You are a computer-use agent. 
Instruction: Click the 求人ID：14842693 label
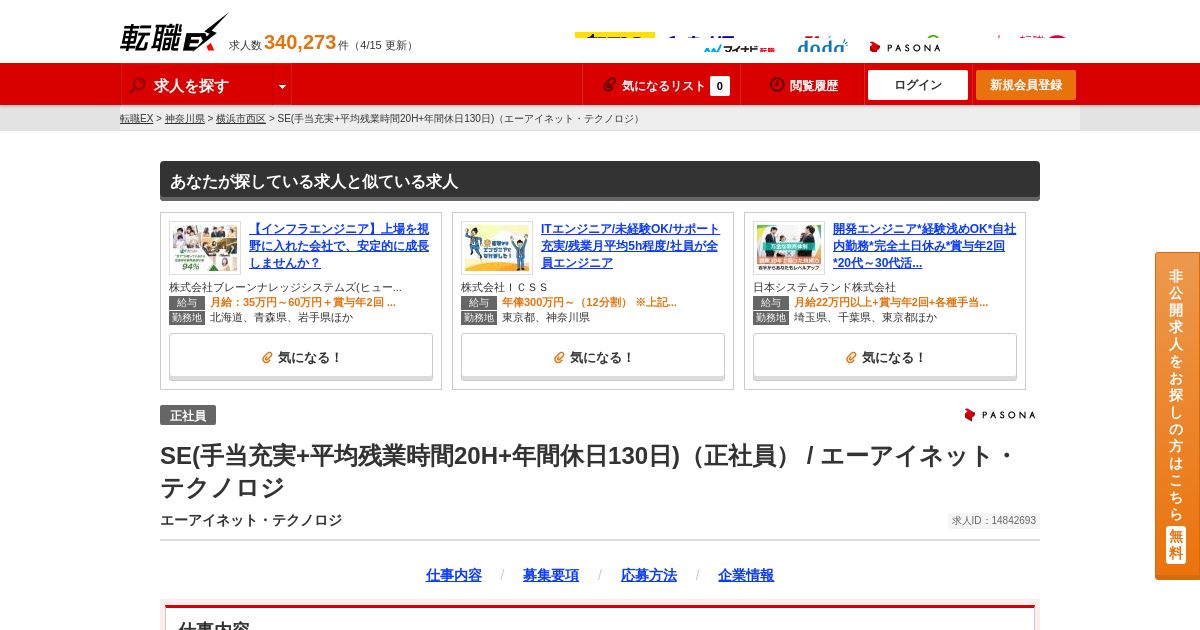(x=994, y=521)
